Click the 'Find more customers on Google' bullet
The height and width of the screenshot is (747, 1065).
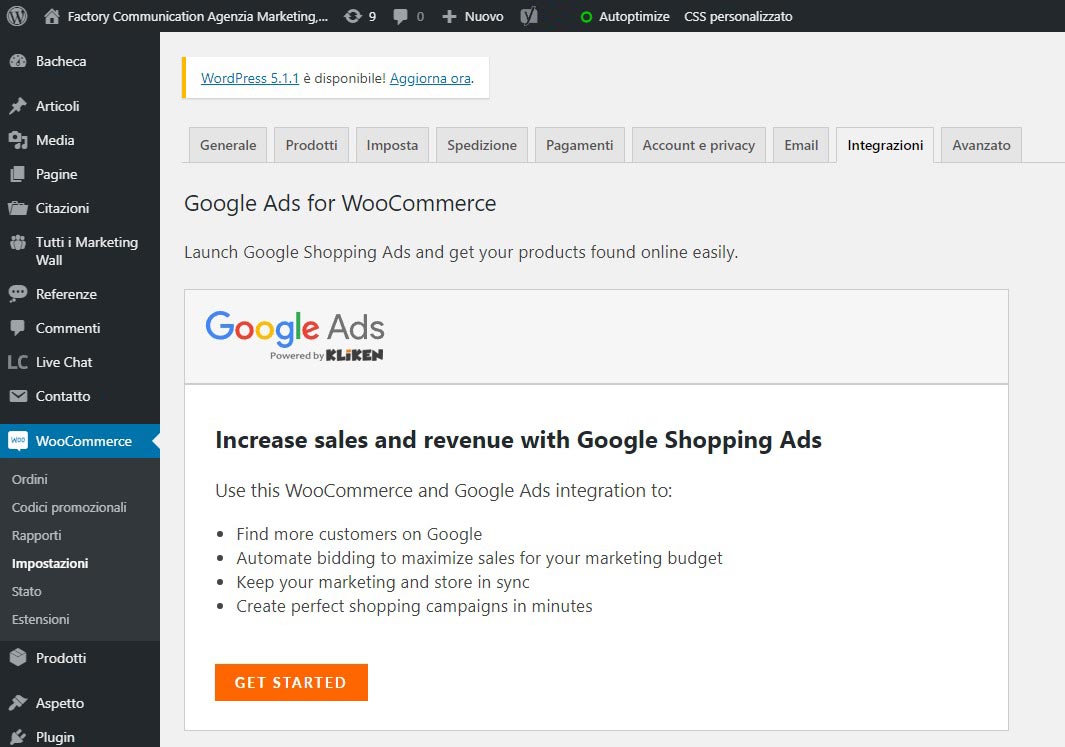pos(359,534)
